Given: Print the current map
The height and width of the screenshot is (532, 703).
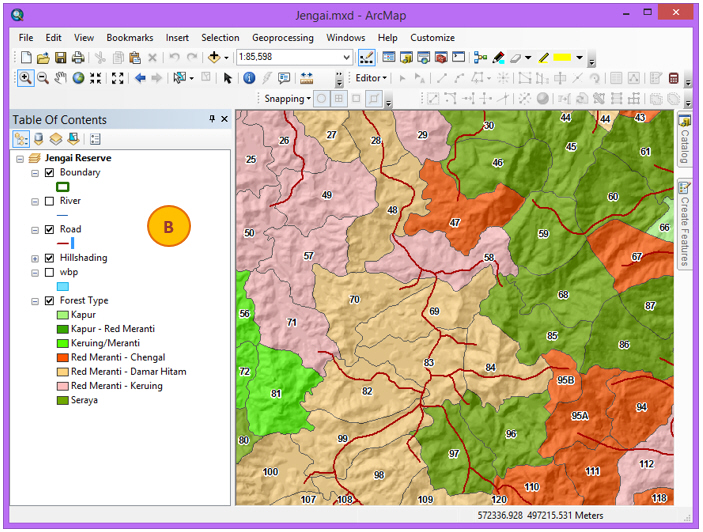Looking at the screenshot, I should (x=78, y=57).
